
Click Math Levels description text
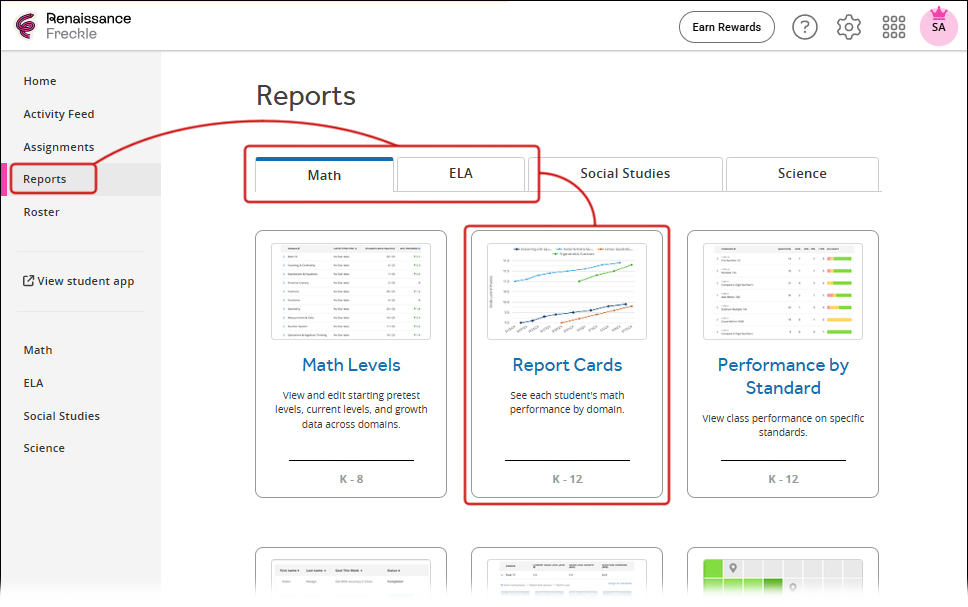click(351, 410)
